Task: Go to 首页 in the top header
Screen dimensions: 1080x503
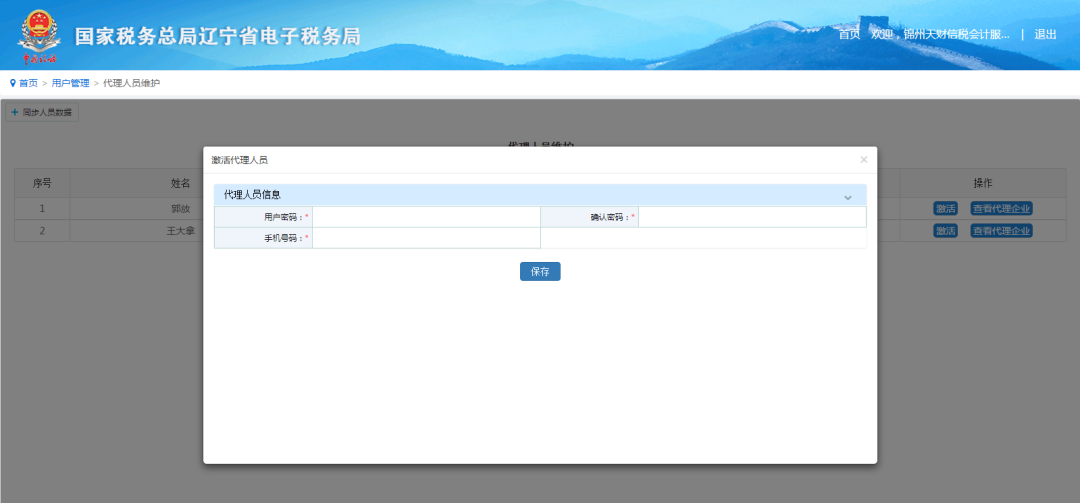Action: point(849,34)
